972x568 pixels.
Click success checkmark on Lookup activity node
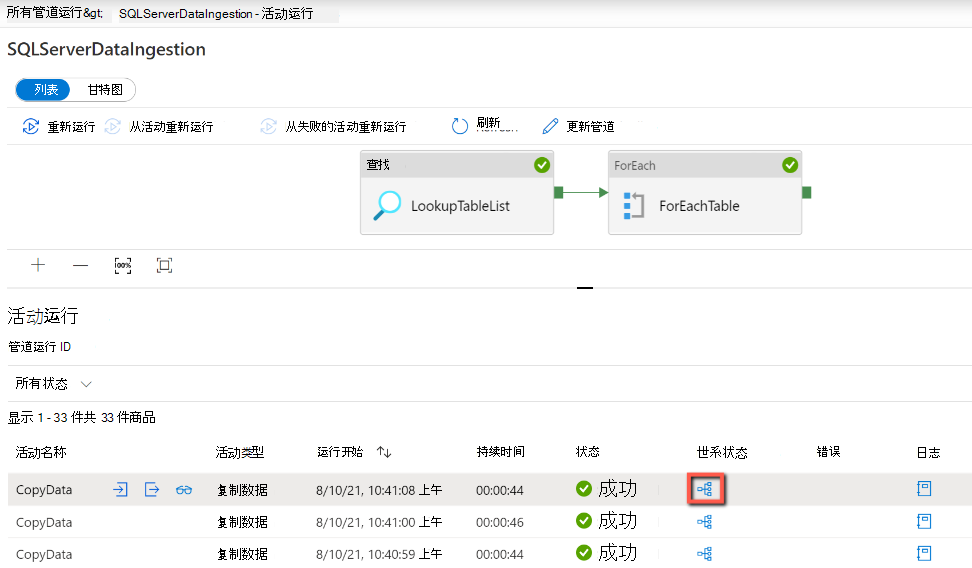pyautogui.click(x=542, y=165)
